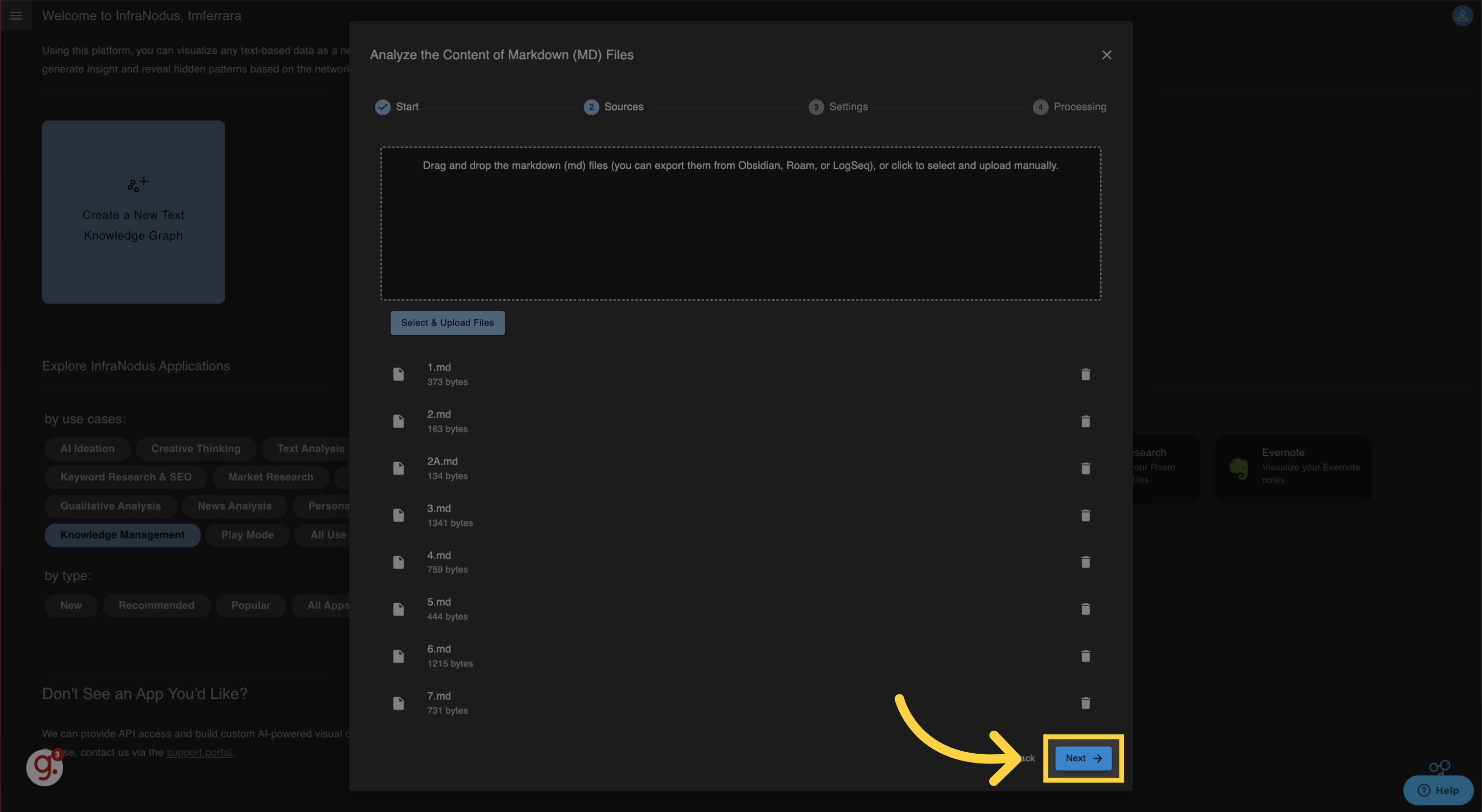Click the Next button
This screenshot has width=1482, height=812.
(1083, 758)
